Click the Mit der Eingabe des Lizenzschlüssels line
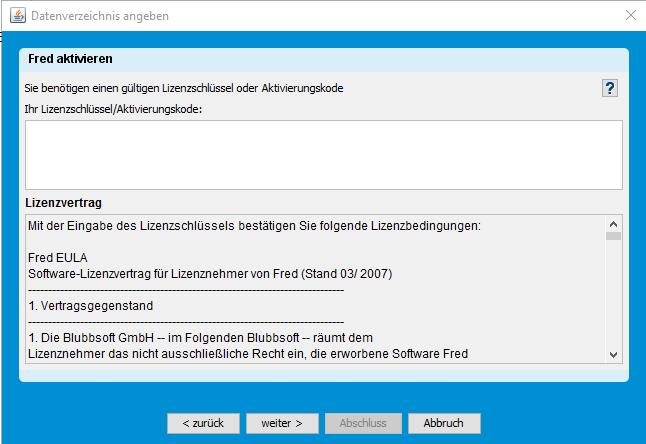This screenshot has width=646, height=444. 254,226
